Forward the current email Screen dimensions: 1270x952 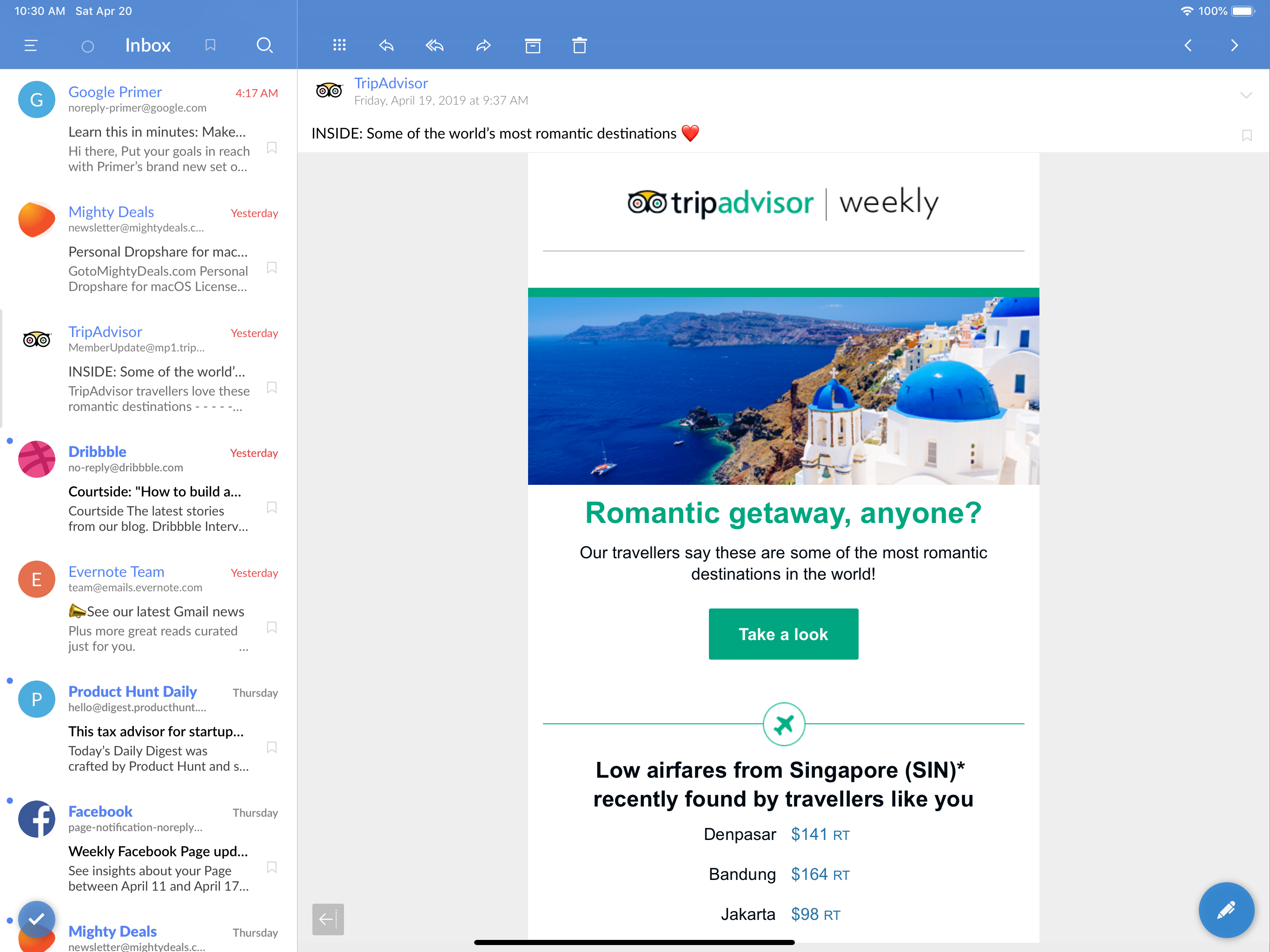(483, 46)
